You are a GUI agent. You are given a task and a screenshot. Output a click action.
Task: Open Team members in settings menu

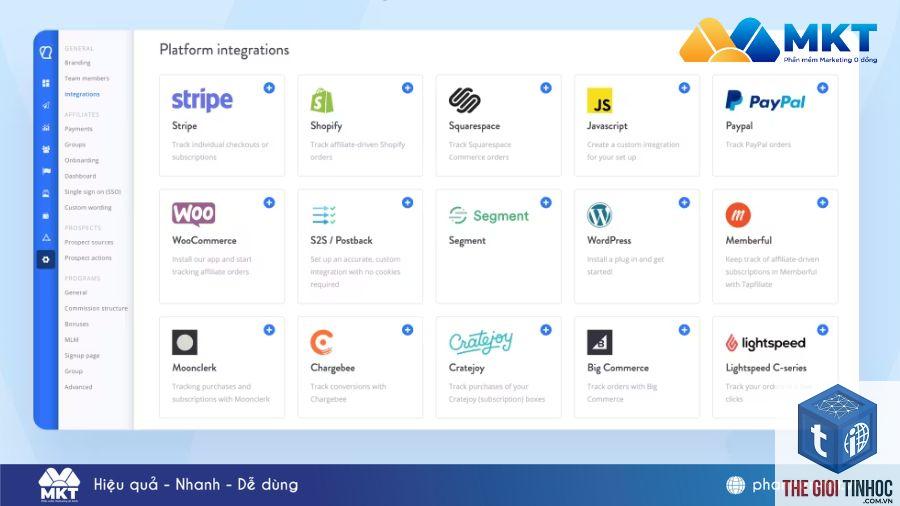[87, 78]
